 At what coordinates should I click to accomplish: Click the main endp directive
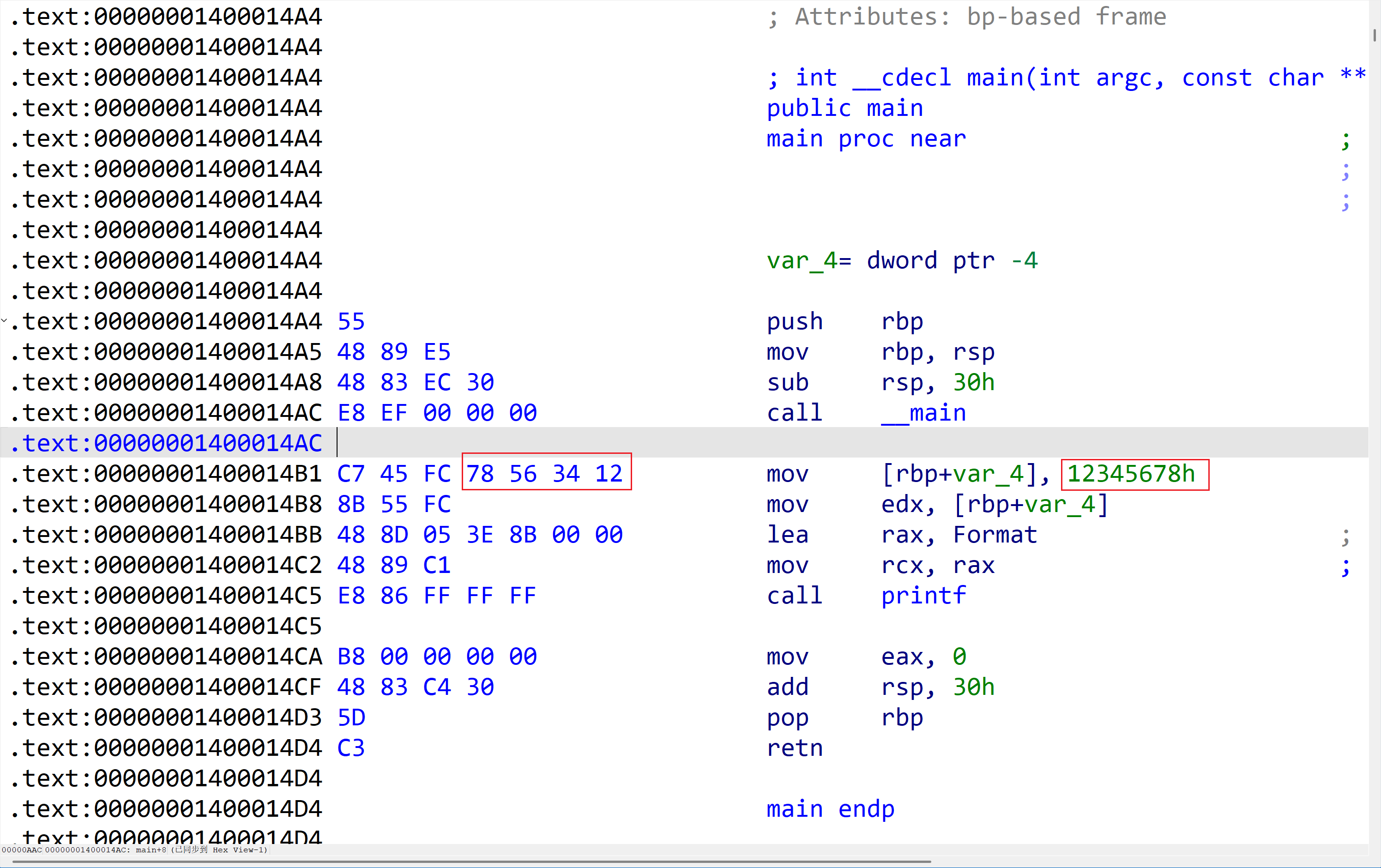(831, 809)
